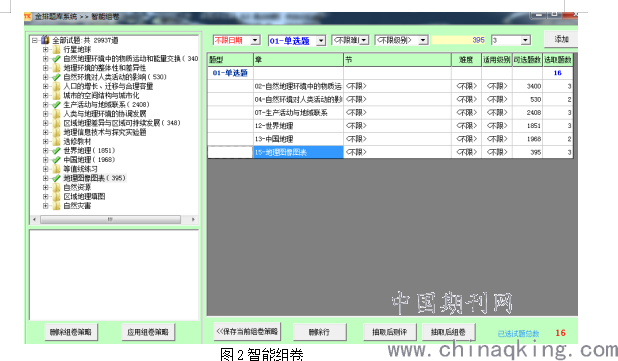Click the <<保存当前组卷策略 button

[247, 331]
